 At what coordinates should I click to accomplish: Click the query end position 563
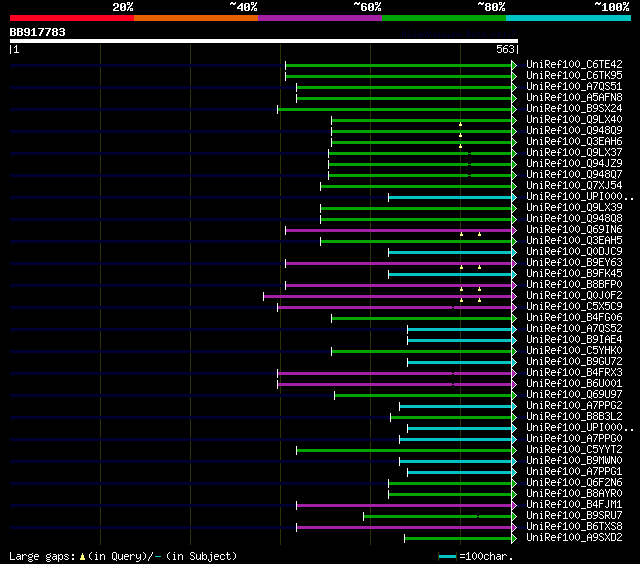coord(505,49)
